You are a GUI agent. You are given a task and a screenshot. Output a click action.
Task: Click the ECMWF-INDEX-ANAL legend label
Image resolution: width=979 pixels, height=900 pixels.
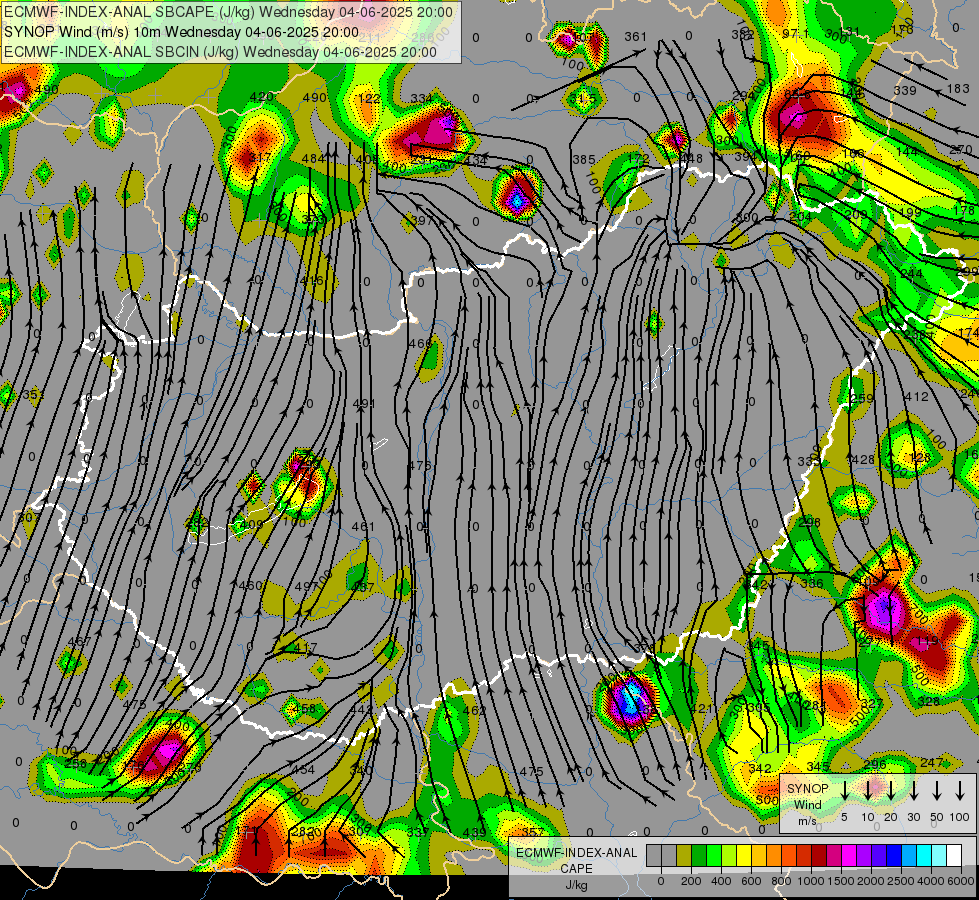coord(576,853)
